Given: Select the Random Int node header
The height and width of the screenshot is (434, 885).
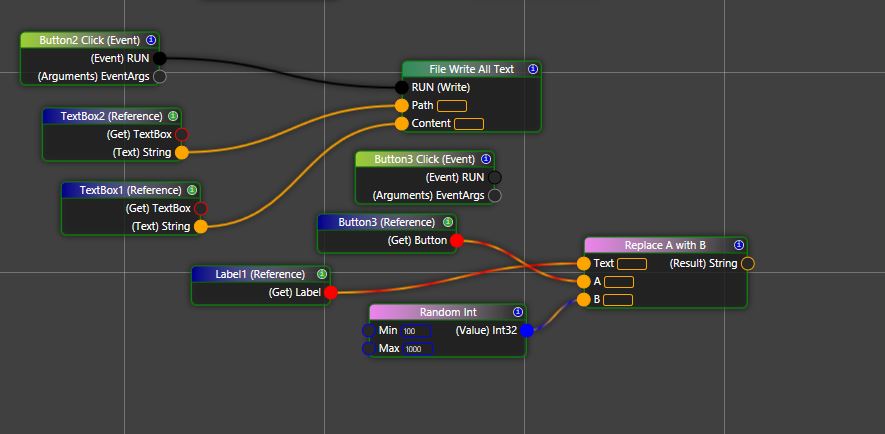Looking at the screenshot, I should (448, 312).
